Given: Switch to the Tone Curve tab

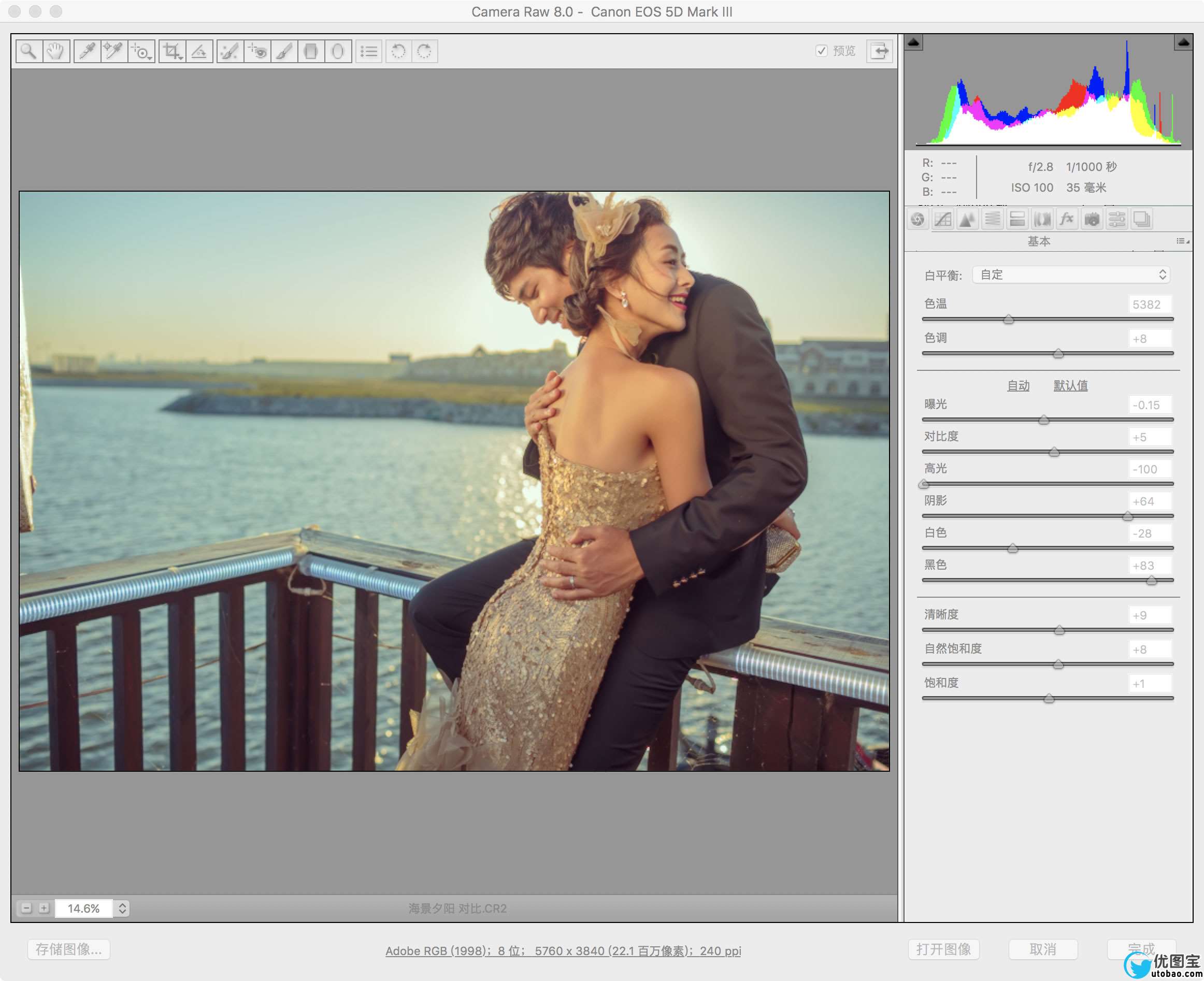Looking at the screenshot, I should [942, 219].
